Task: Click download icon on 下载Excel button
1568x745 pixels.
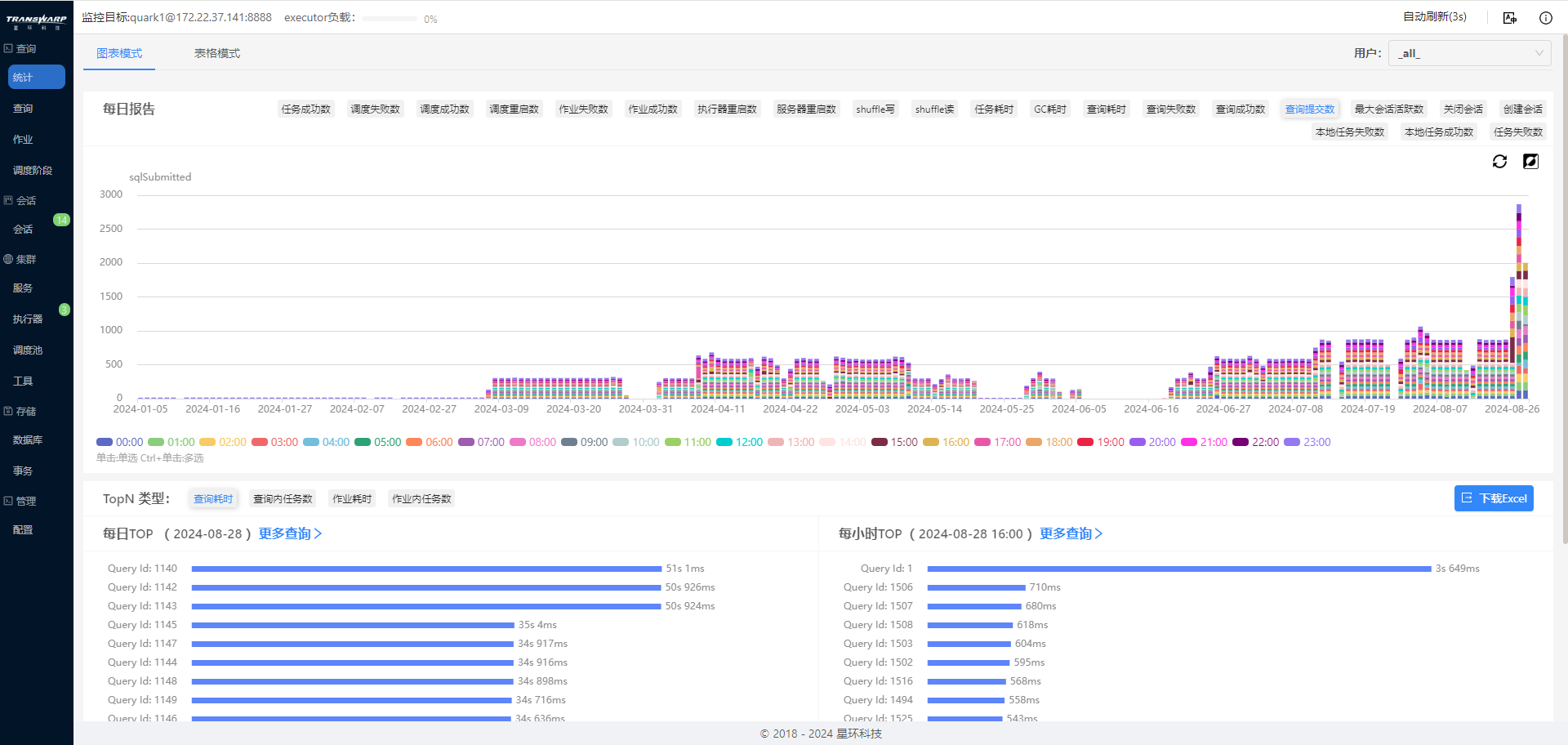Action: click(1467, 498)
